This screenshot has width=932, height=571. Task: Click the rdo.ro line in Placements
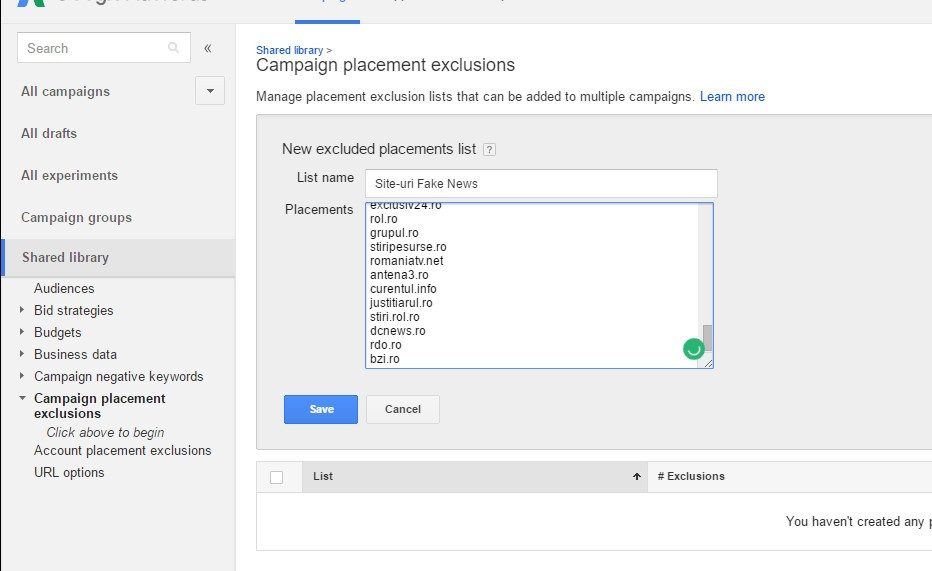[386, 345]
